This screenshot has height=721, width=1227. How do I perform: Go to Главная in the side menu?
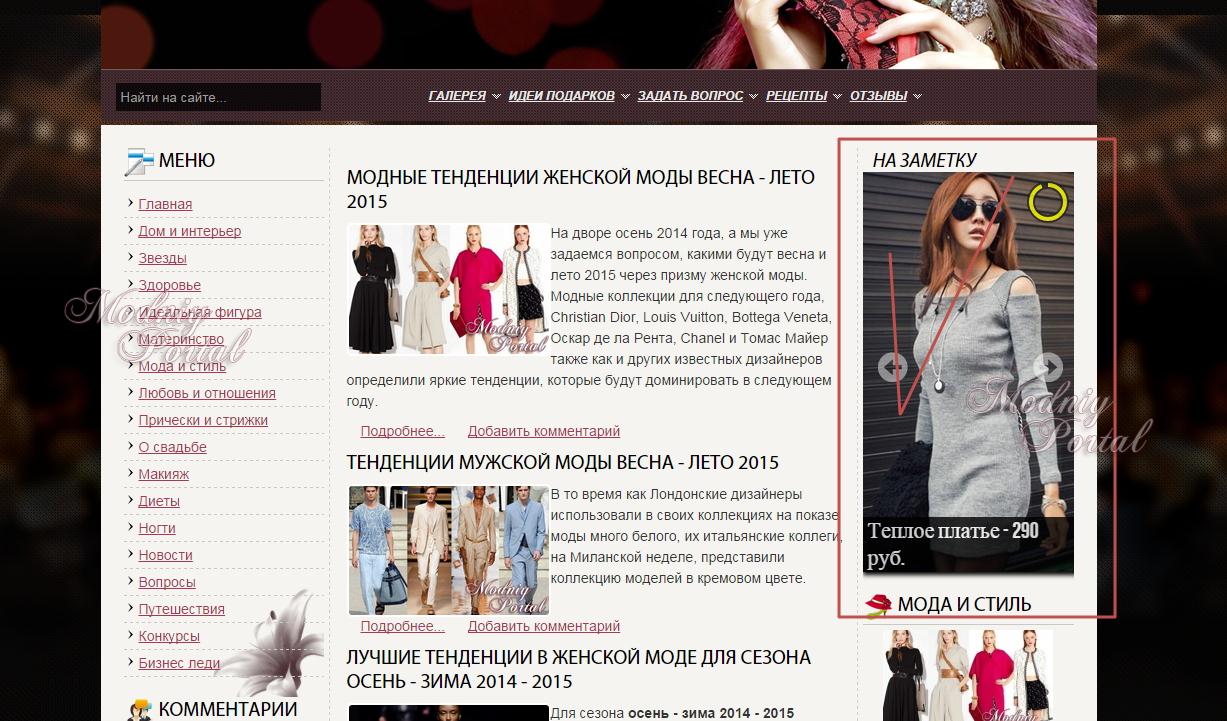click(165, 204)
